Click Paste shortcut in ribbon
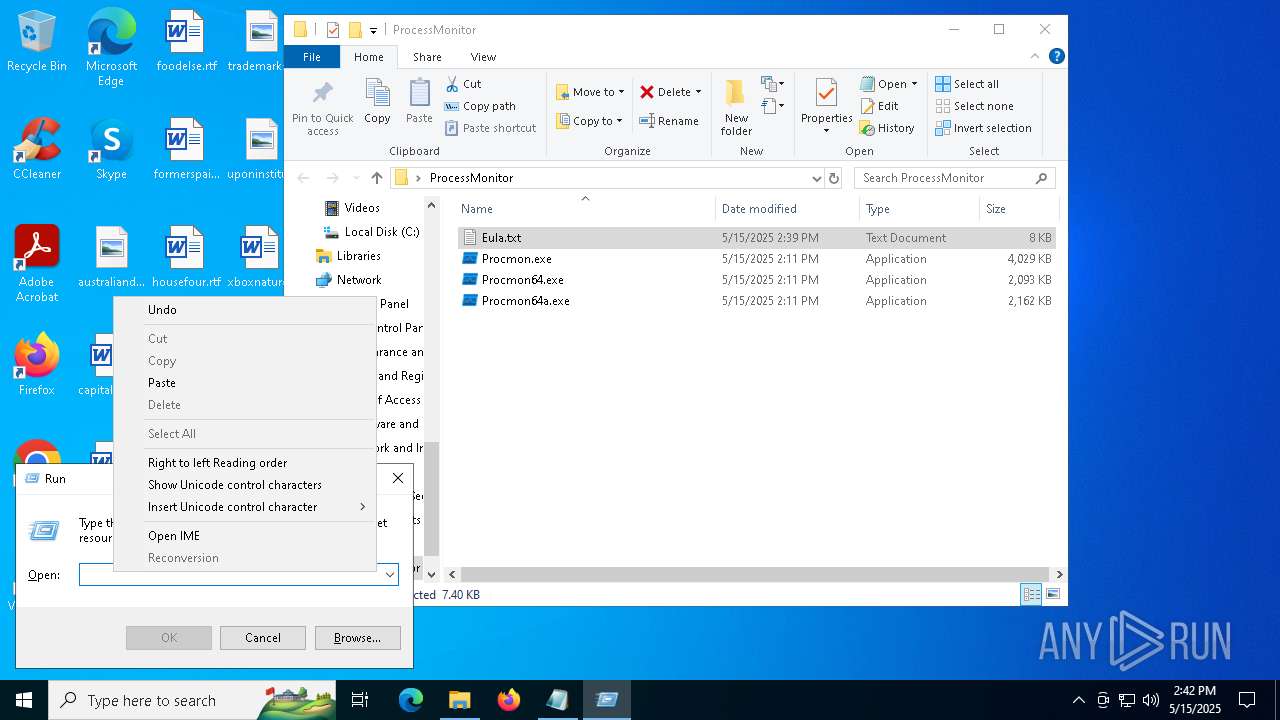The image size is (1280, 720). pyautogui.click(x=490, y=128)
